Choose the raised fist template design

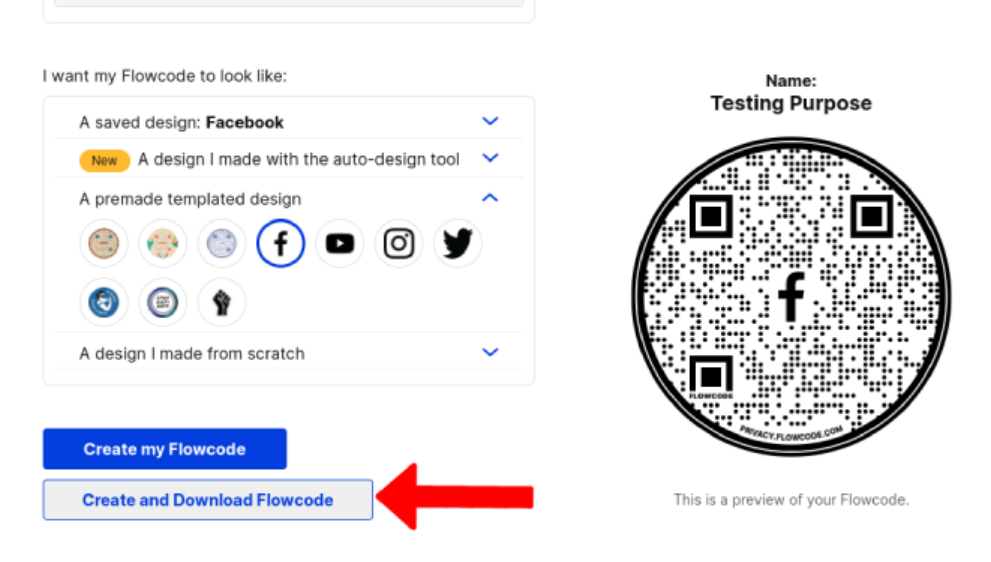[222, 302]
